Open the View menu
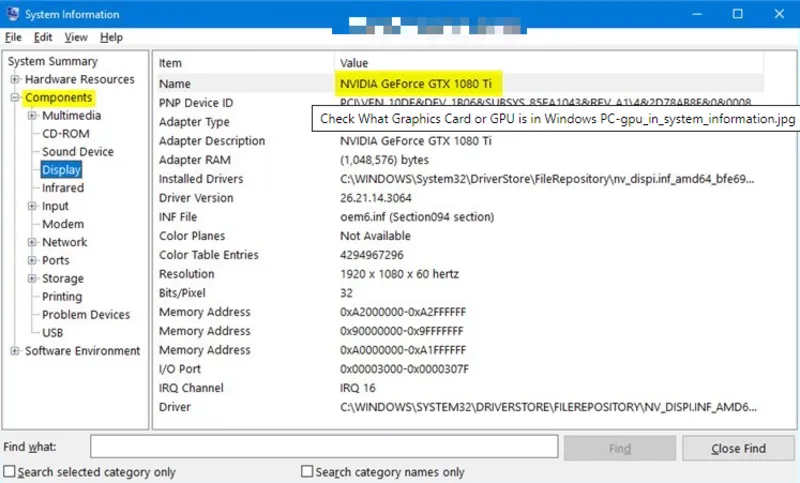The image size is (800, 483). pyautogui.click(x=76, y=37)
